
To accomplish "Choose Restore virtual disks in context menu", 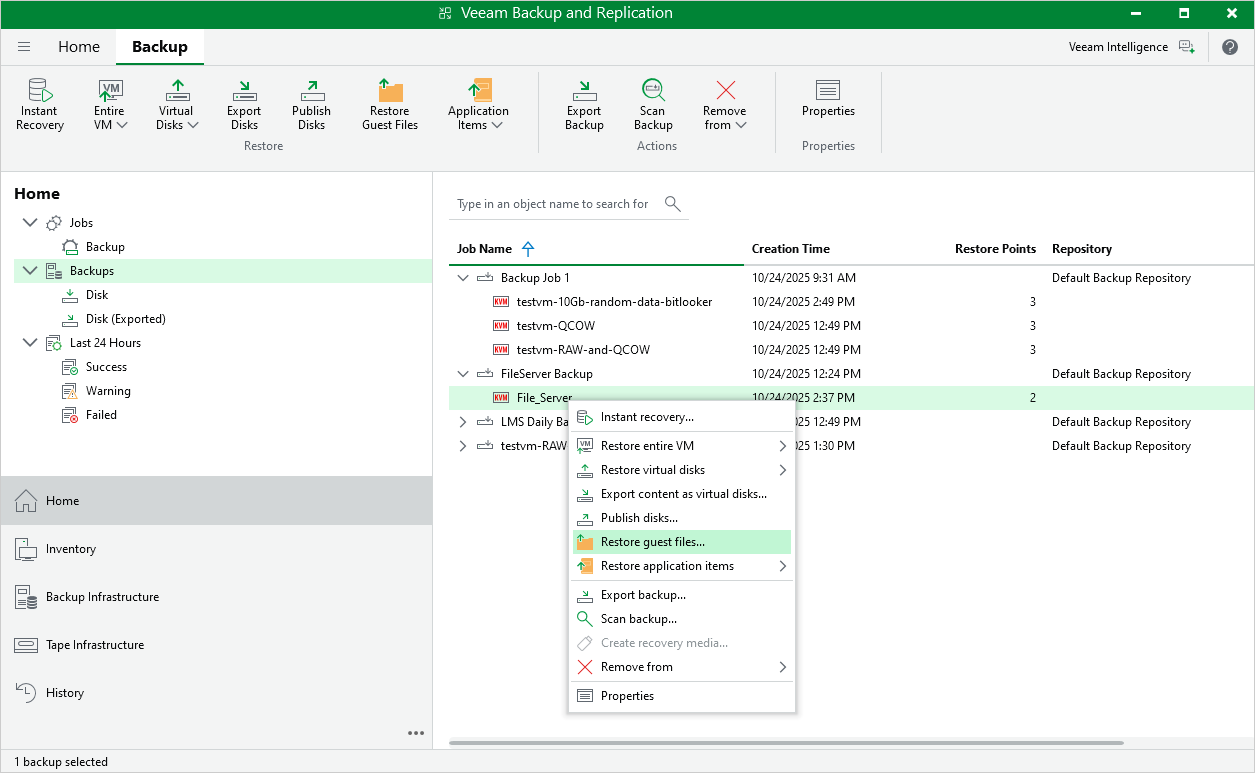I will (682, 470).
